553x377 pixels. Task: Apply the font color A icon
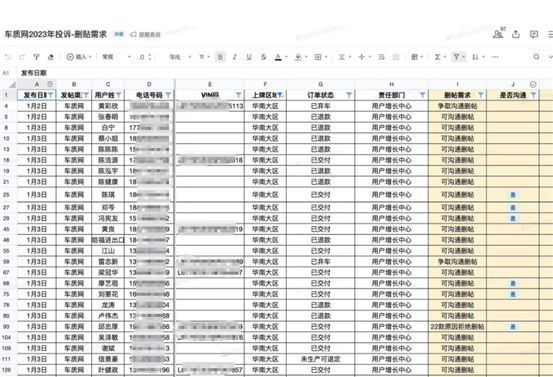coord(278,57)
